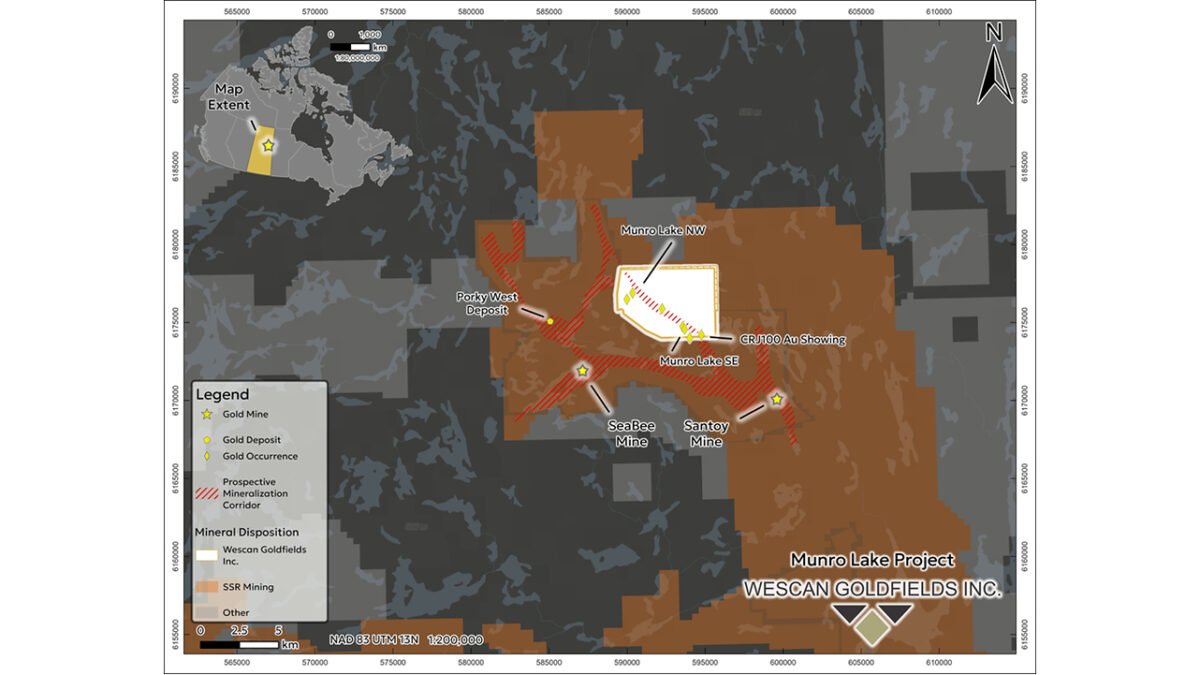The image size is (1200, 675).
Task: Click the Porky West Deposit yellow dot
Action: click(550, 321)
